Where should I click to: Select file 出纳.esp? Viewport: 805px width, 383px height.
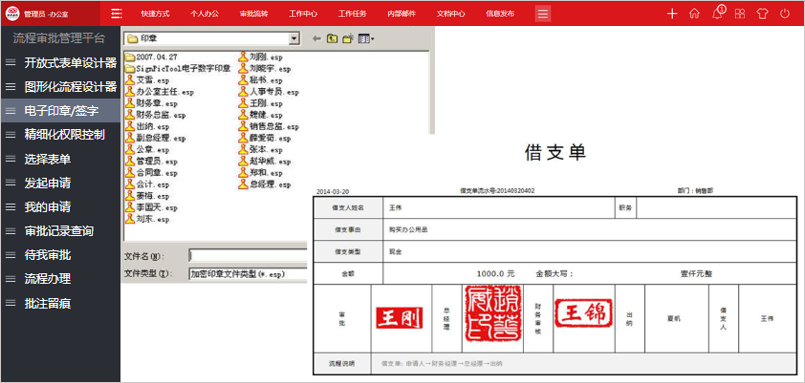coord(147,126)
